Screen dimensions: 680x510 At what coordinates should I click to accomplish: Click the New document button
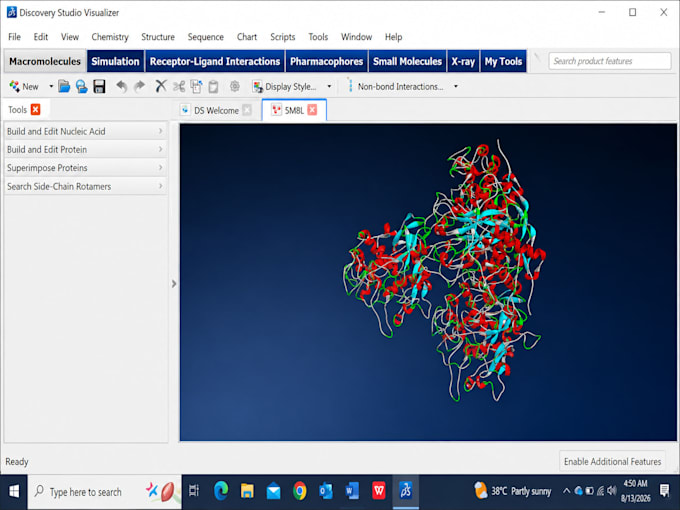(24, 87)
